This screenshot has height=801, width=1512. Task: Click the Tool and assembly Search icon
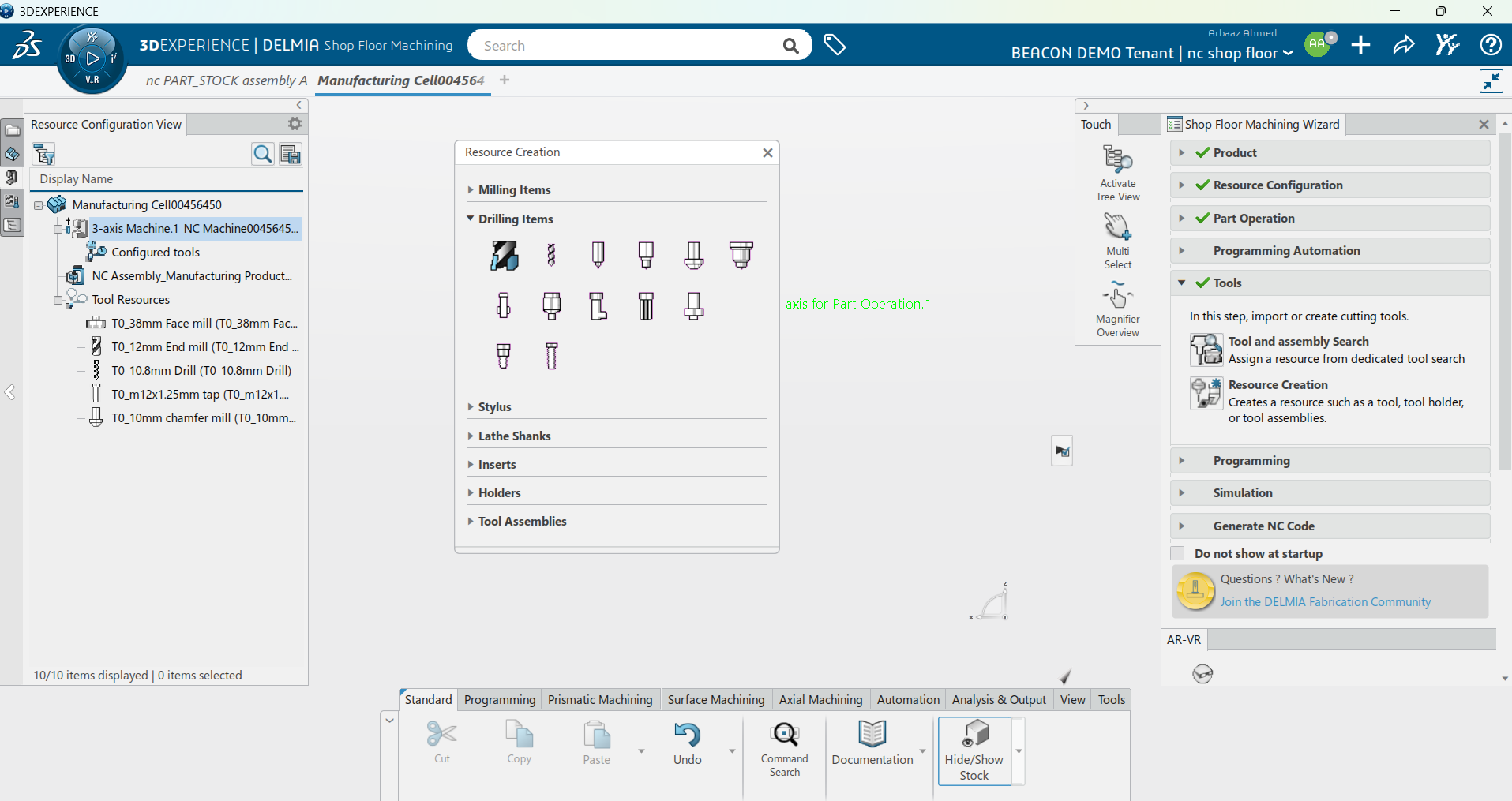click(x=1206, y=350)
